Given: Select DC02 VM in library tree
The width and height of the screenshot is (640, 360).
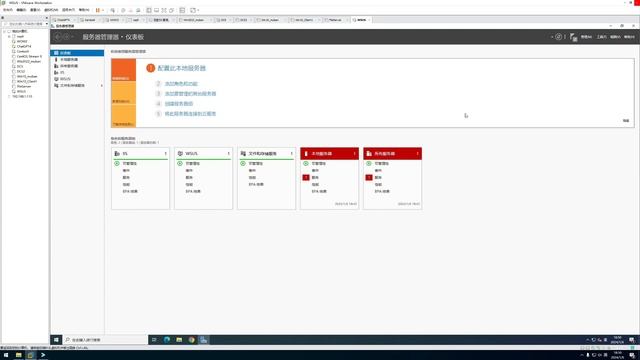Looking at the screenshot, I should pyautogui.click(x=21, y=71).
